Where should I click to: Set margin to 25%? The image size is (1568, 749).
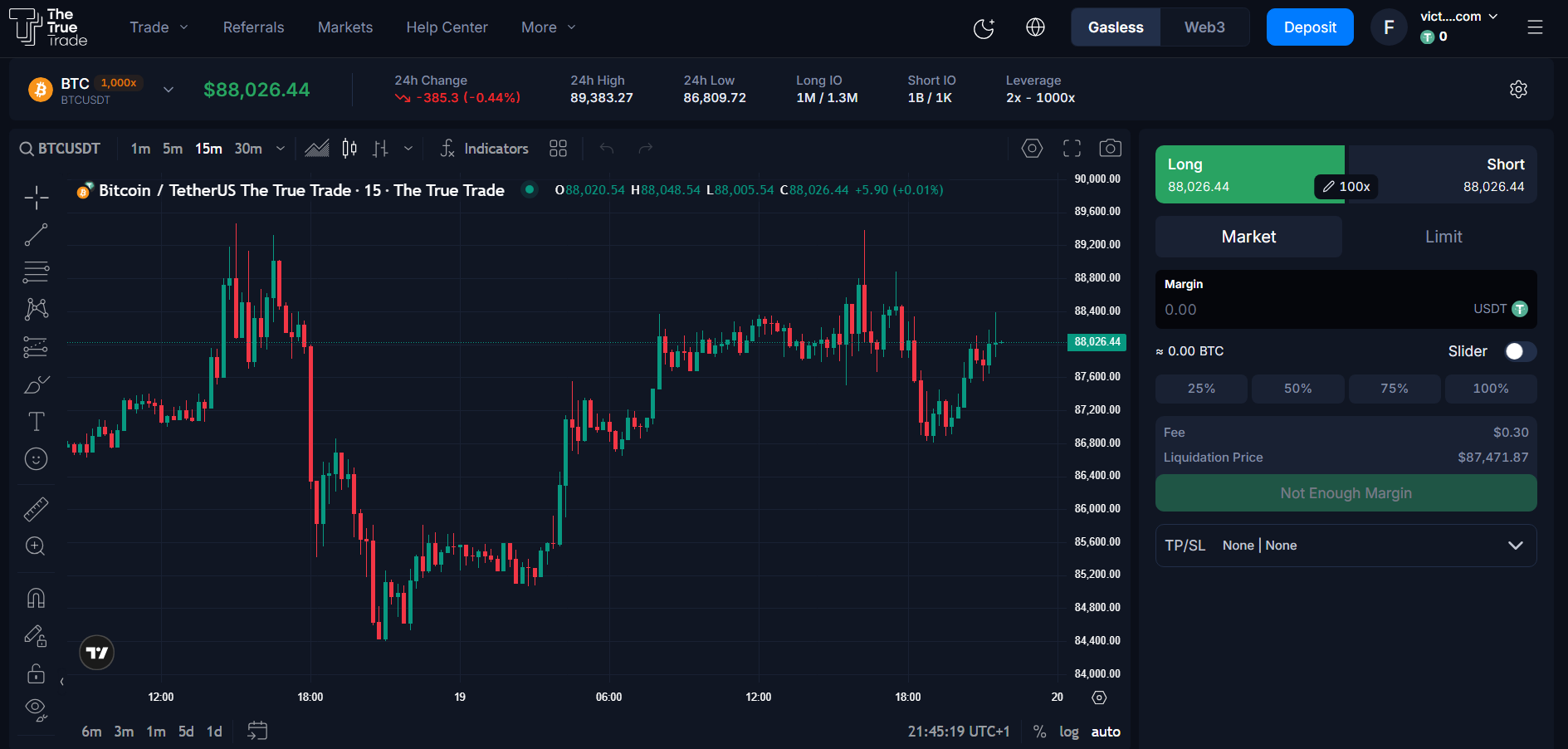pyautogui.click(x=1201, y=389)
